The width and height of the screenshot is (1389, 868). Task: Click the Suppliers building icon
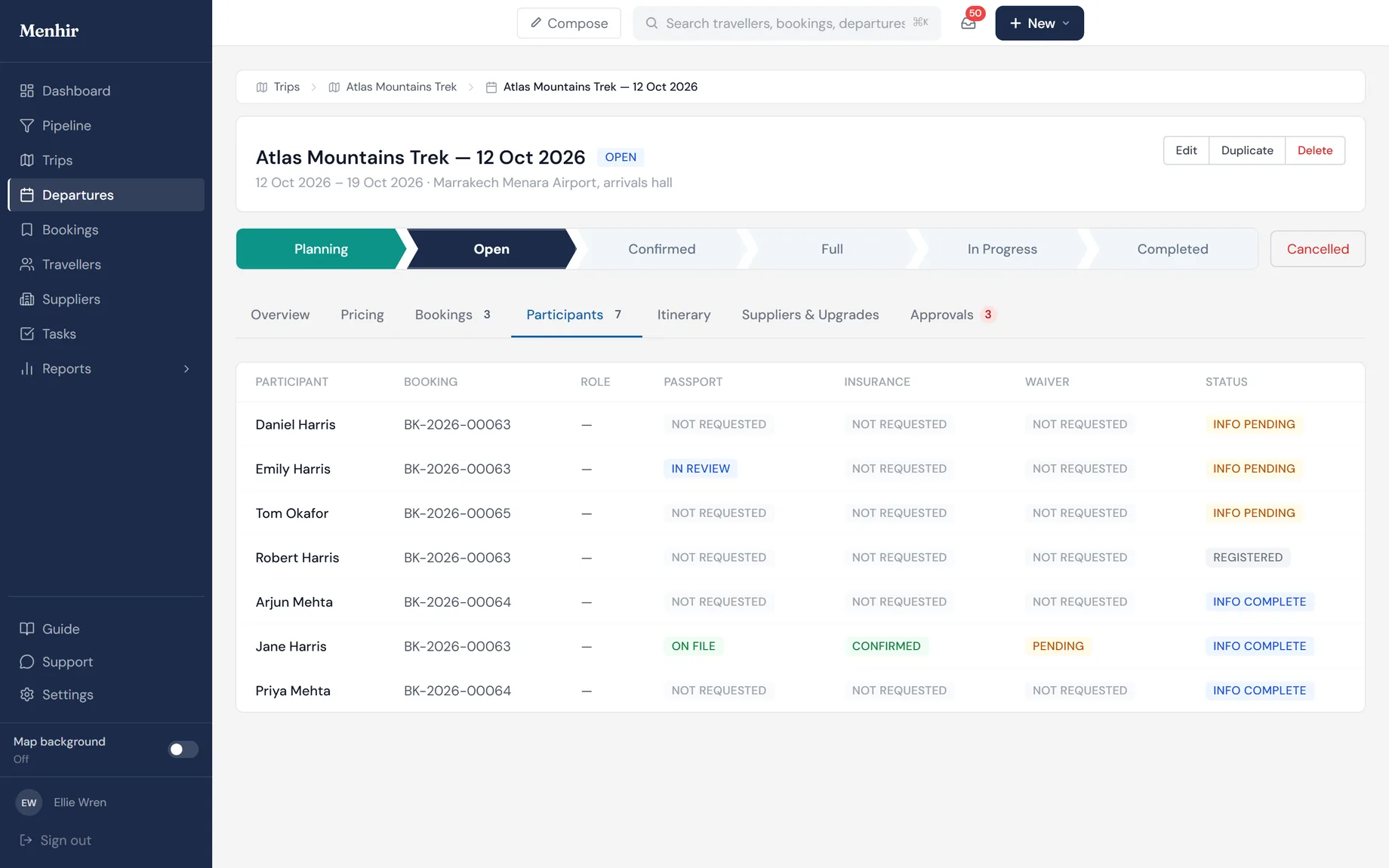27,299
